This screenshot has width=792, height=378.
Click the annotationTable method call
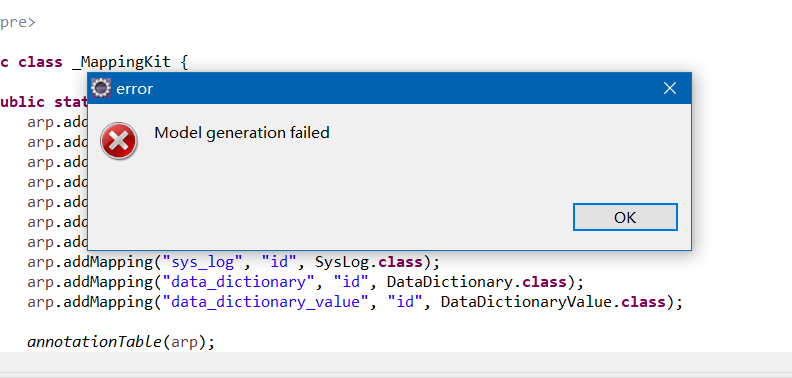pos(94,342)
